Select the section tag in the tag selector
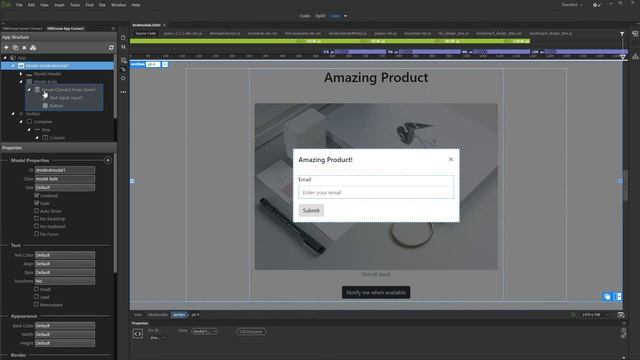Image resolution: width=640 pixels, height=360 pixels. point(179,315)
